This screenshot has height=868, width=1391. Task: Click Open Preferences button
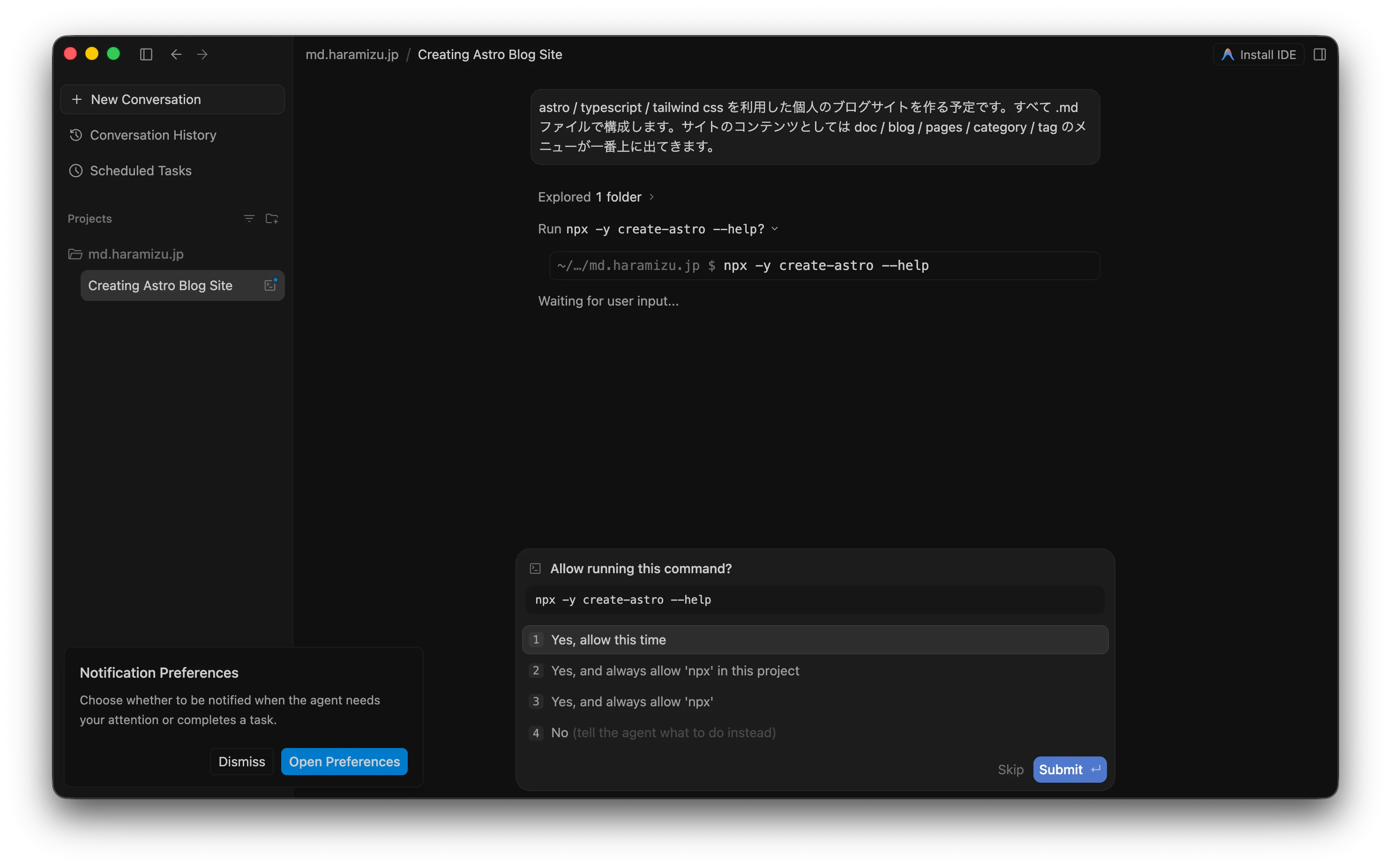point(344,761)
